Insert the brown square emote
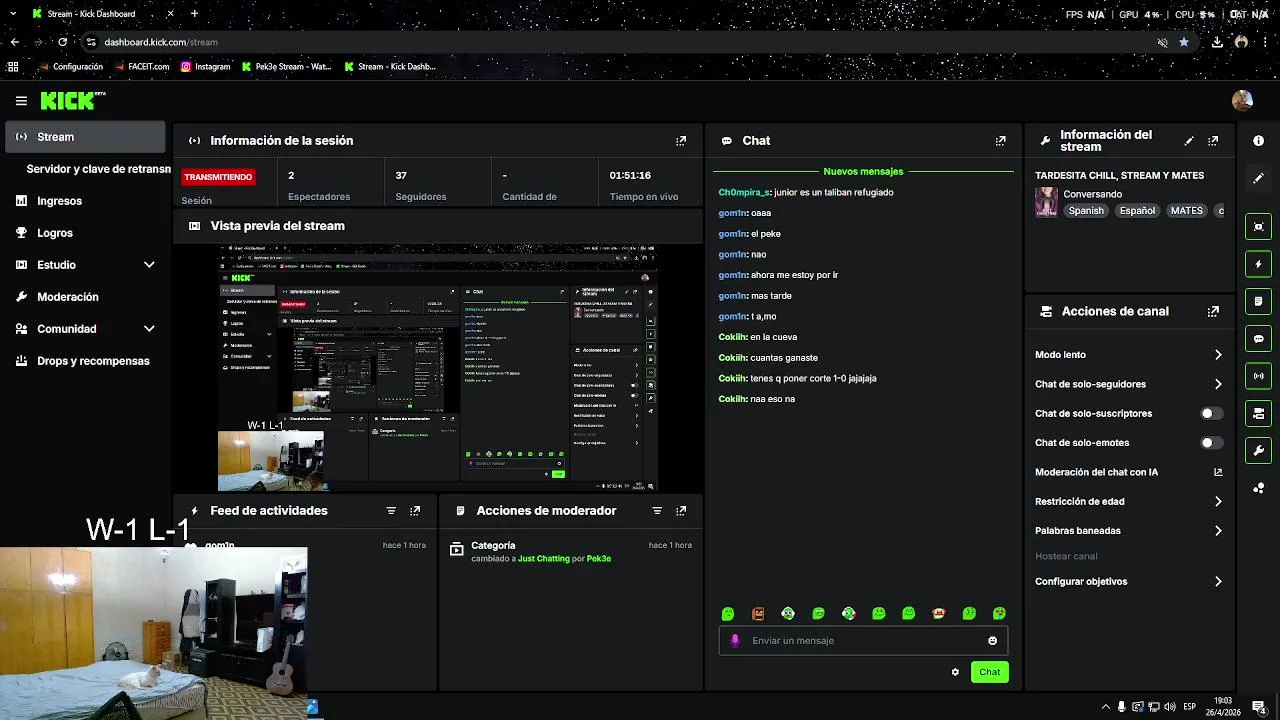This screenshot has height=720, width=1280. [x=758, y=613]
